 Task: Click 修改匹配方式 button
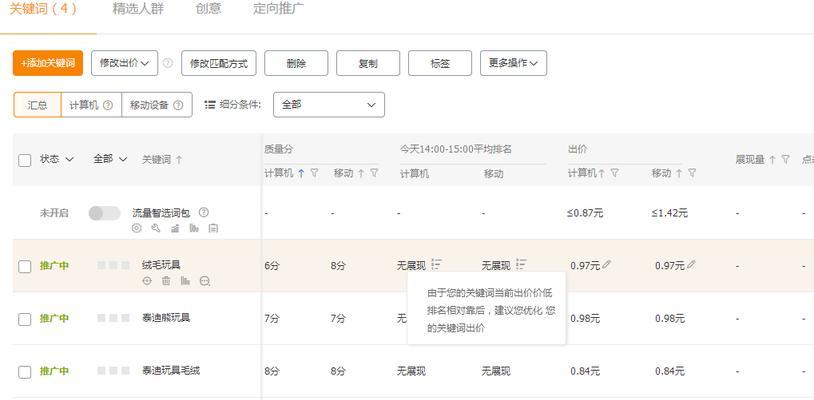pyautogui.click(x=219, y=63)
